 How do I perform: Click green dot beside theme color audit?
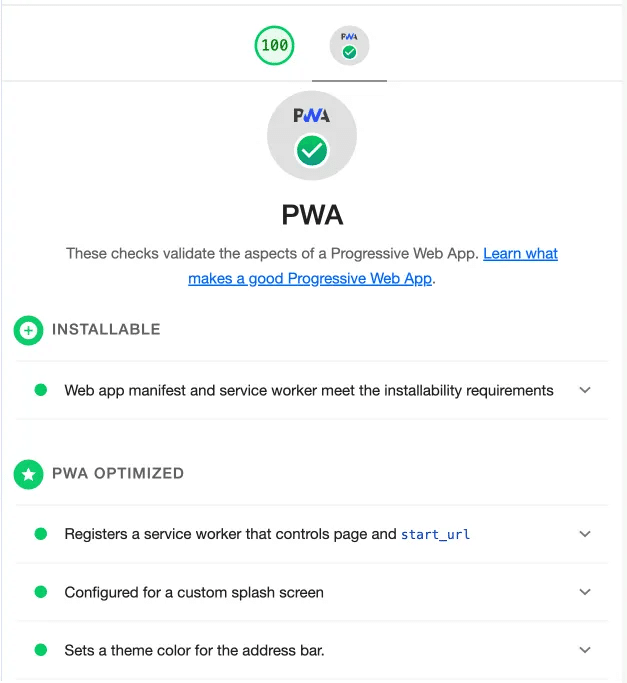click(41, 650)
